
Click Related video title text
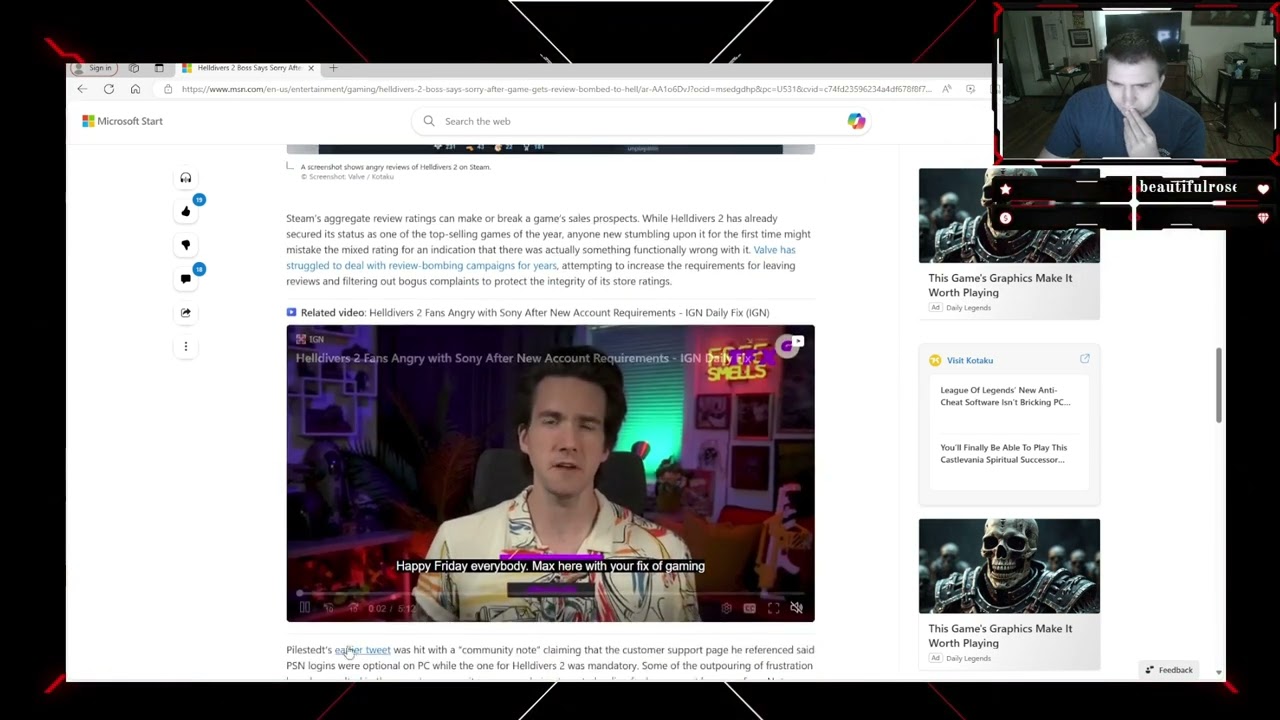coord(535,313)
